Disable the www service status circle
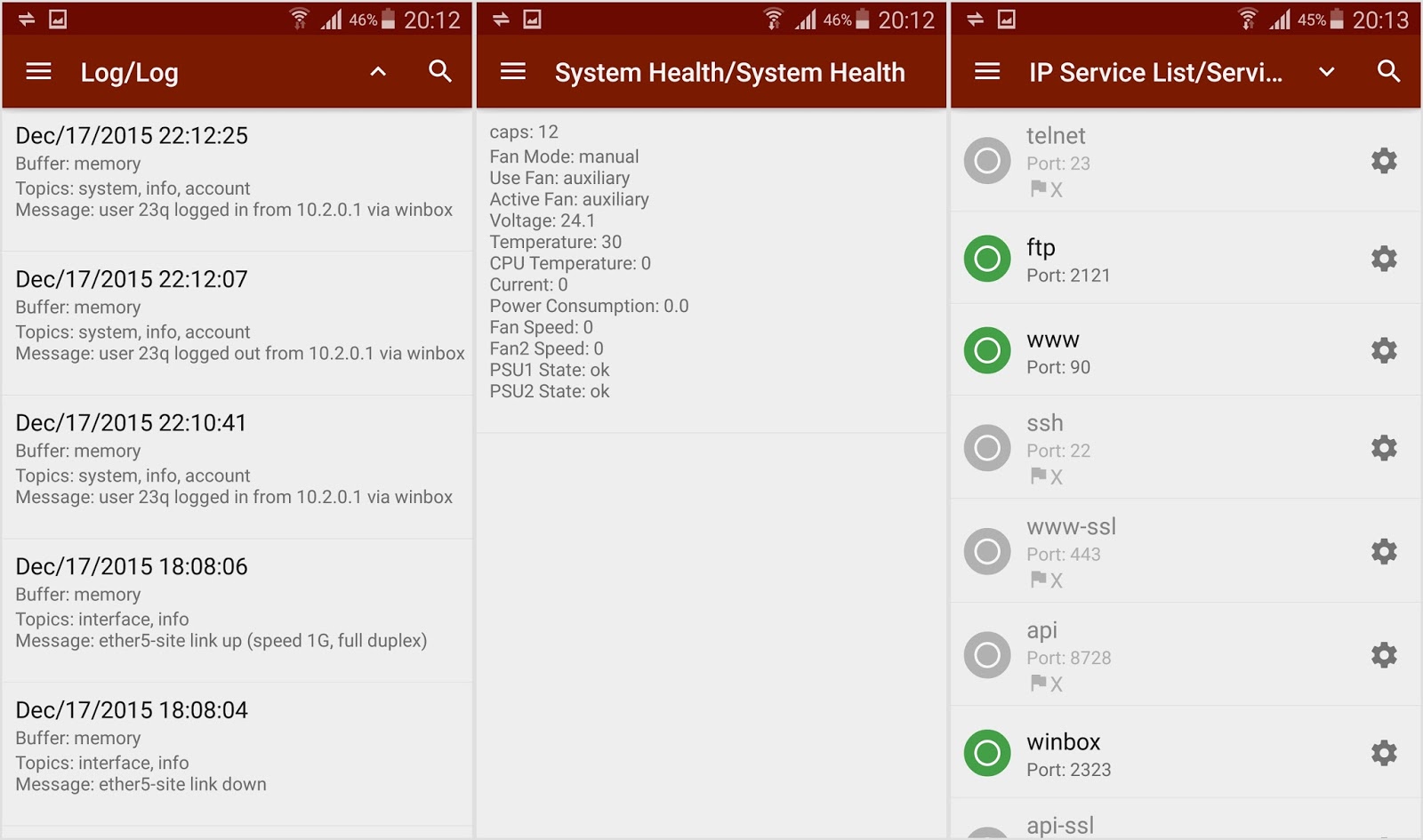 point(987,350)
